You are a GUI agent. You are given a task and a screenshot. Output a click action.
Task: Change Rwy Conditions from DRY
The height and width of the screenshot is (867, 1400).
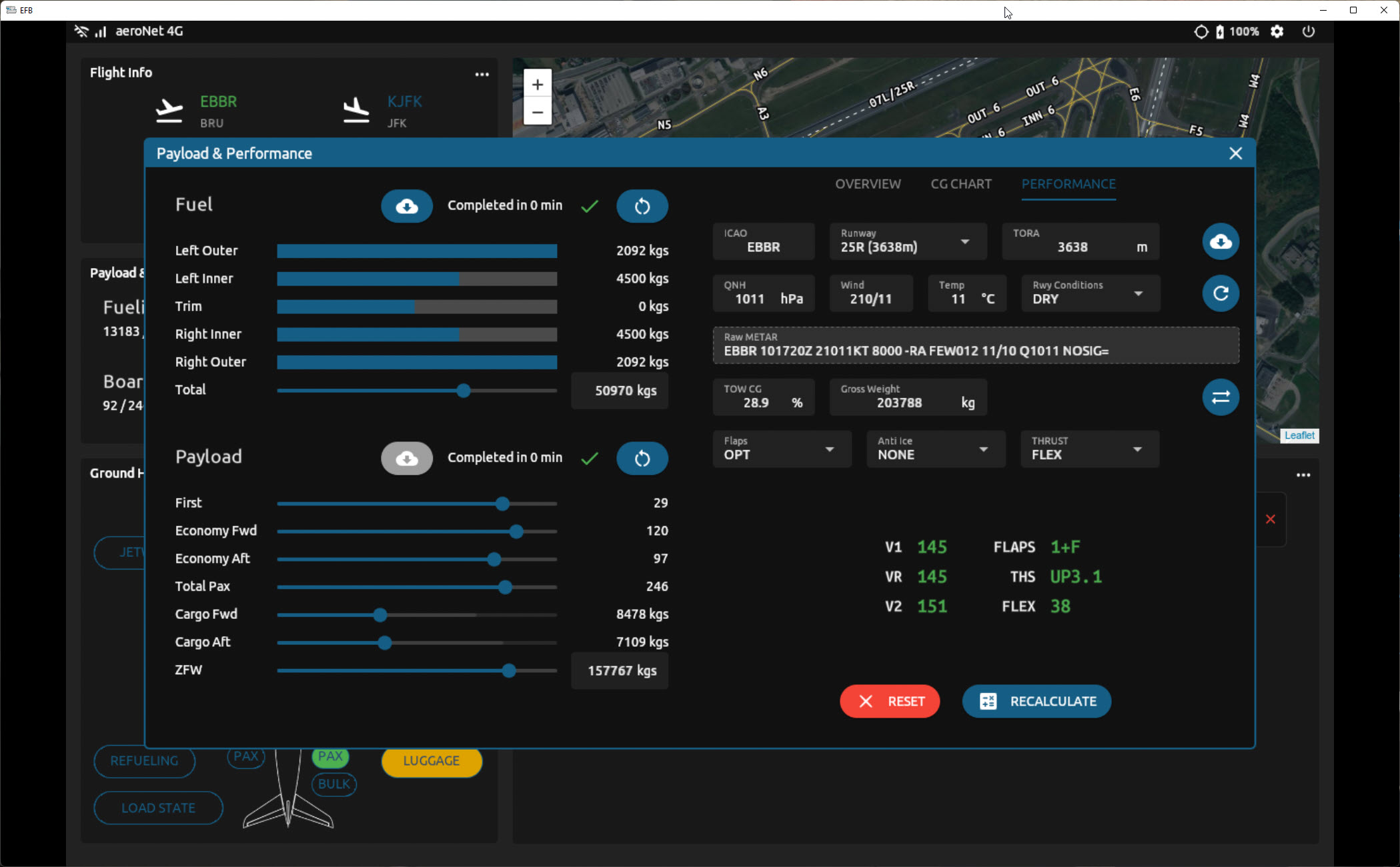pos(1138,293)
